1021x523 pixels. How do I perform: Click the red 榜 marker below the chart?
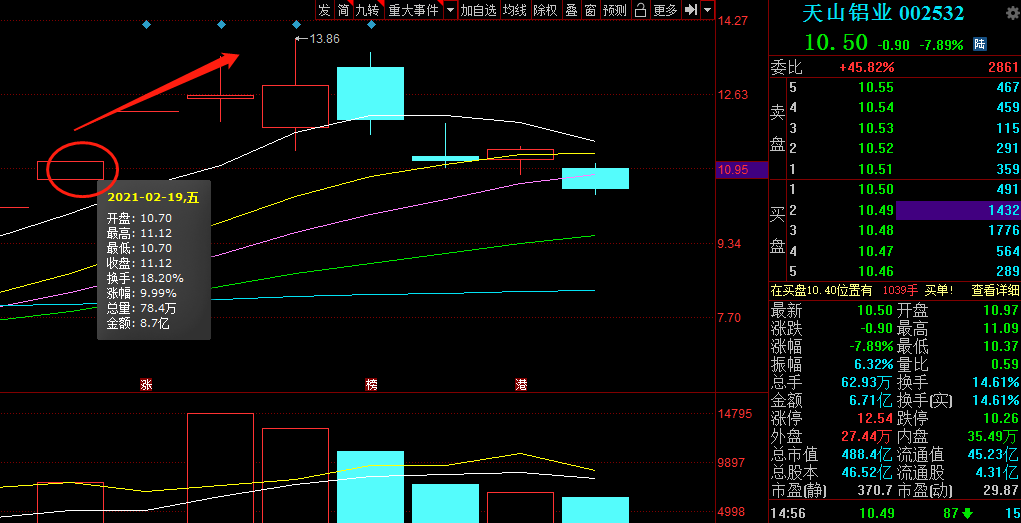(x=371, y=384)
